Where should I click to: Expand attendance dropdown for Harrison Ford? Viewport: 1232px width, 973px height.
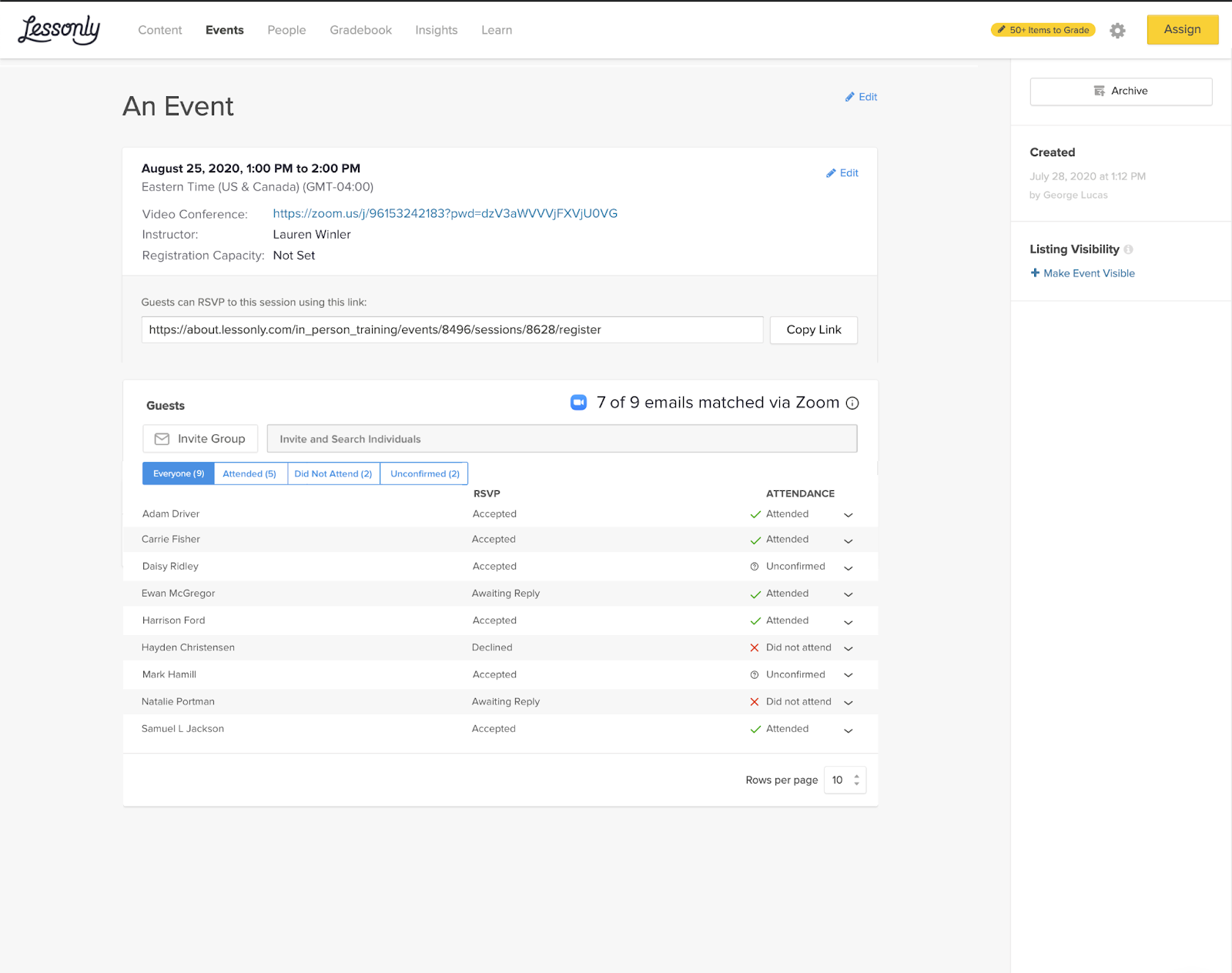pos(849,622)
